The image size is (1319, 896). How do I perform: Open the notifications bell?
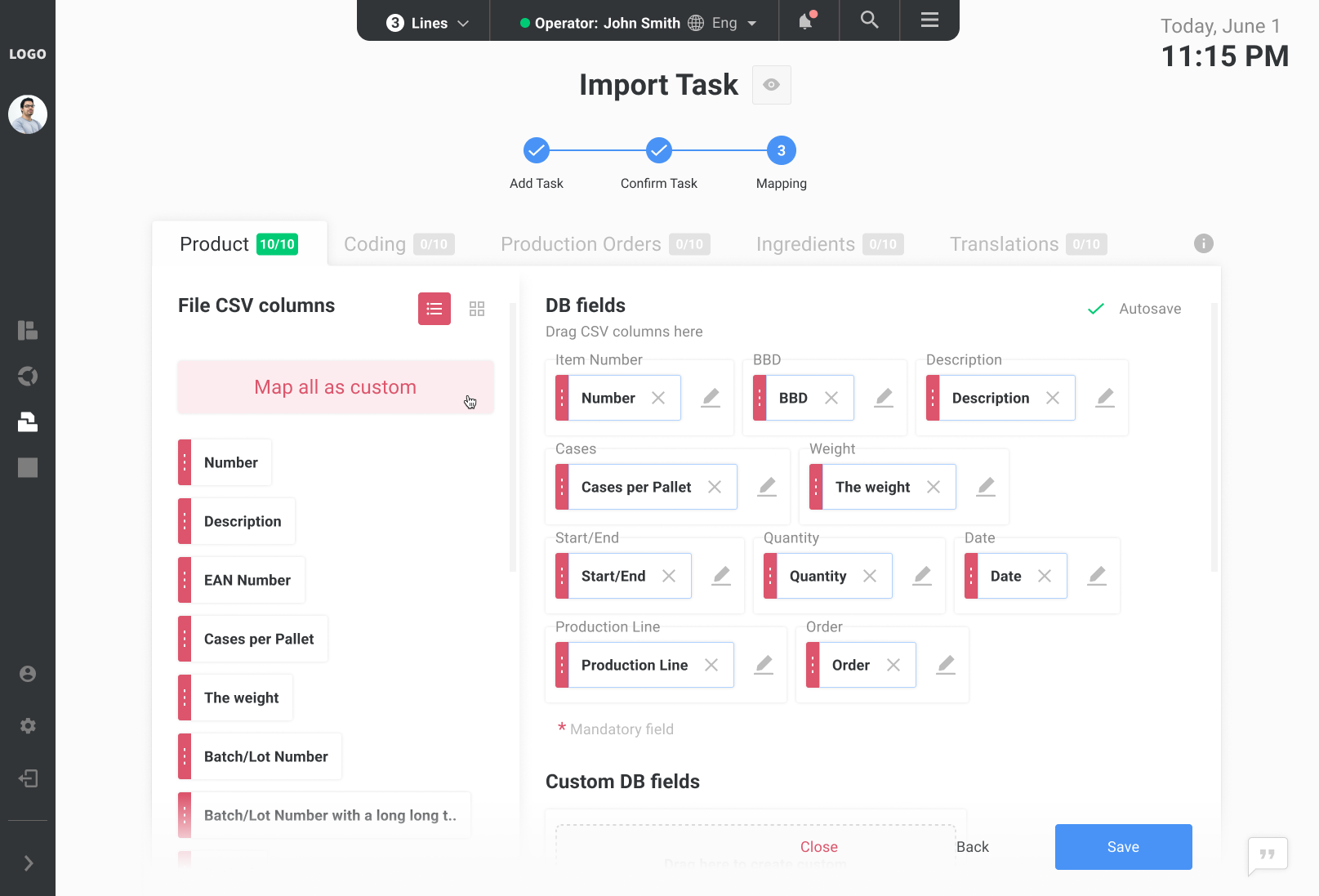[808, 20]
